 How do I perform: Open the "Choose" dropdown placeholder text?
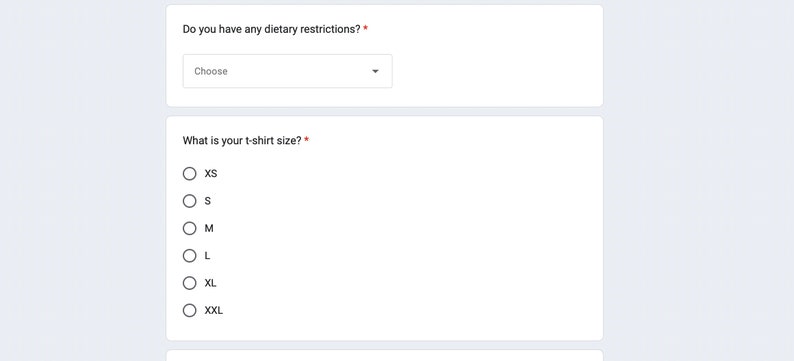[x=211, y=71]
